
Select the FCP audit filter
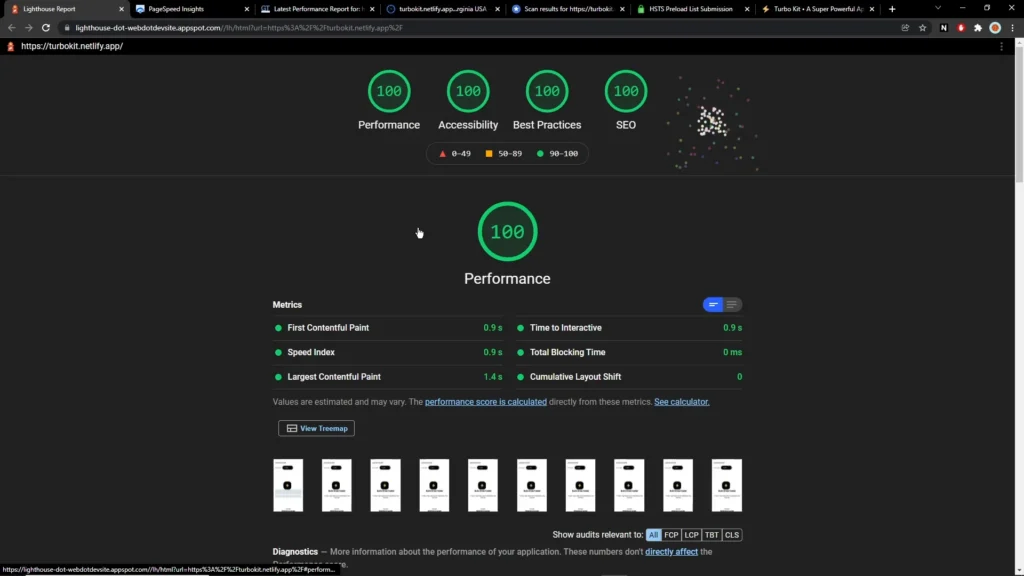(671, 535)
